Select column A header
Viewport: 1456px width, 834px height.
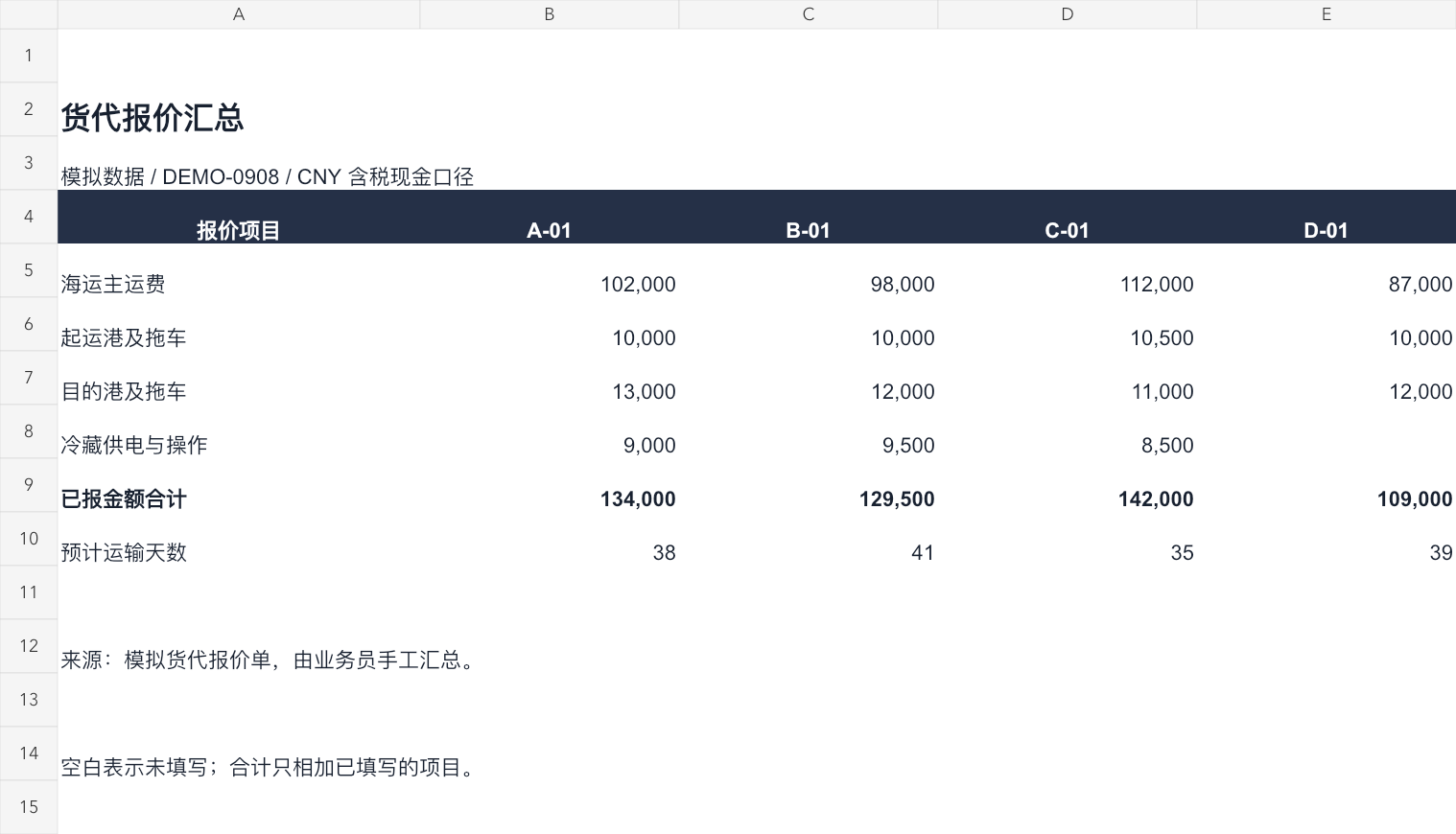click(x=239, y=14)
